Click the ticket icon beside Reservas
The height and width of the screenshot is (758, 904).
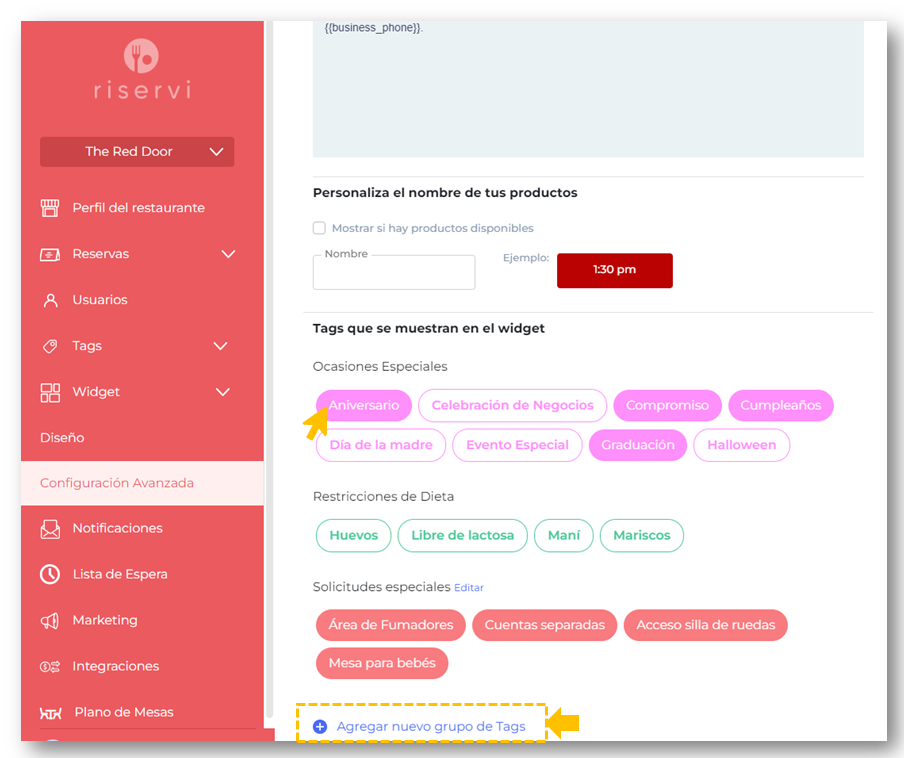click(x=50, y=254)
